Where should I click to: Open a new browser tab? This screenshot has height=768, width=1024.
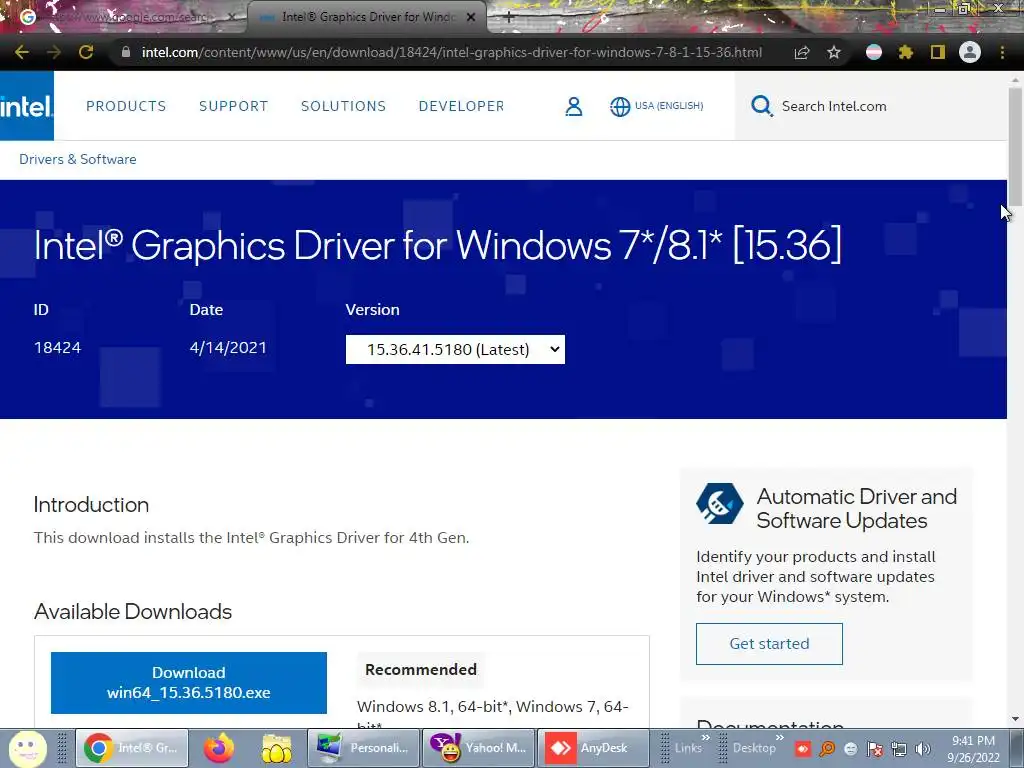(x=509, y=17)
